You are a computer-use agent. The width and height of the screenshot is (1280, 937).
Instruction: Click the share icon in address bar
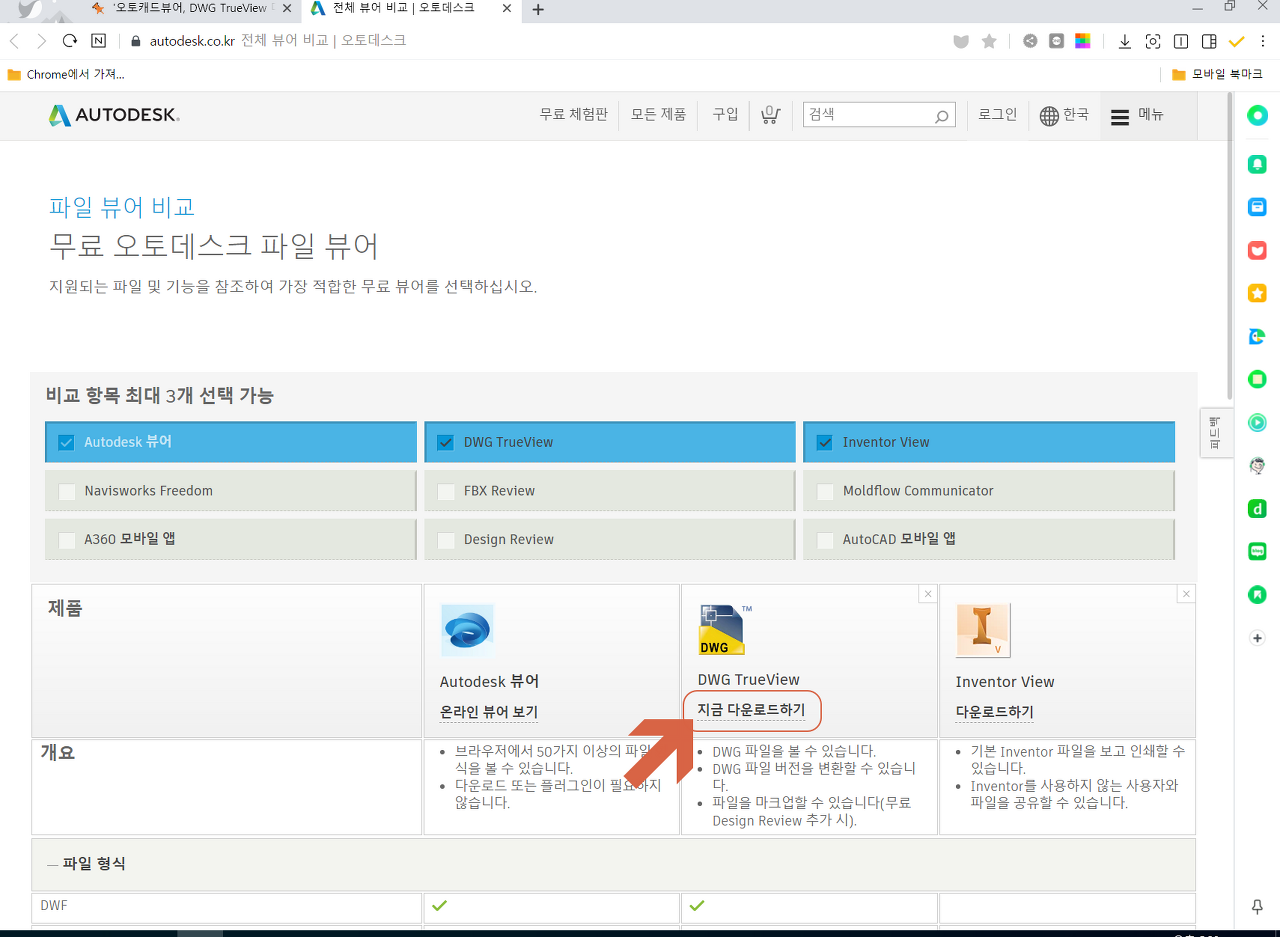click(x=1030, y=41)
